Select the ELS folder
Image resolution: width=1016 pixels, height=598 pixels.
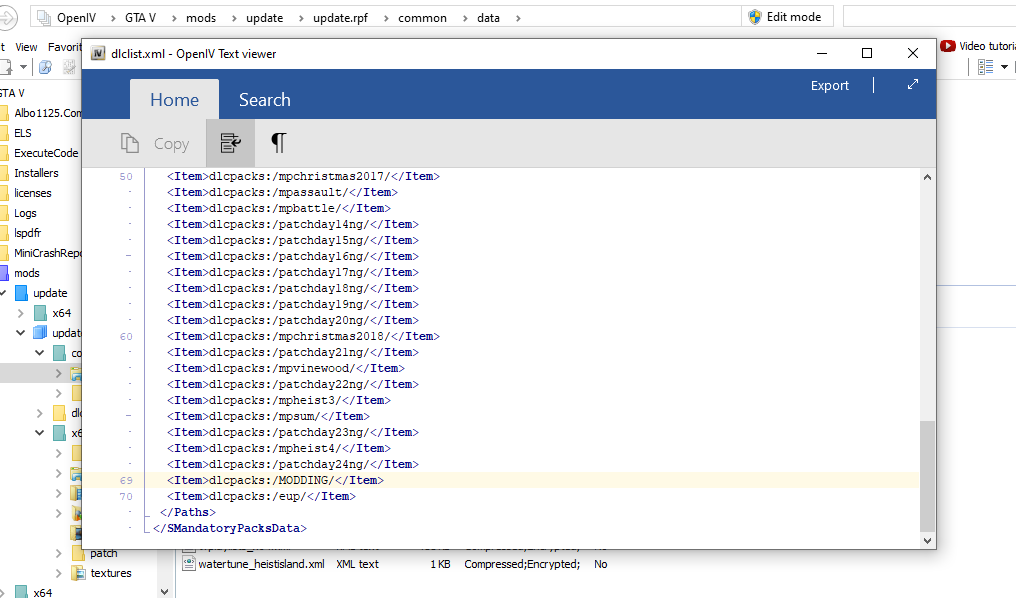click(22, 133)
